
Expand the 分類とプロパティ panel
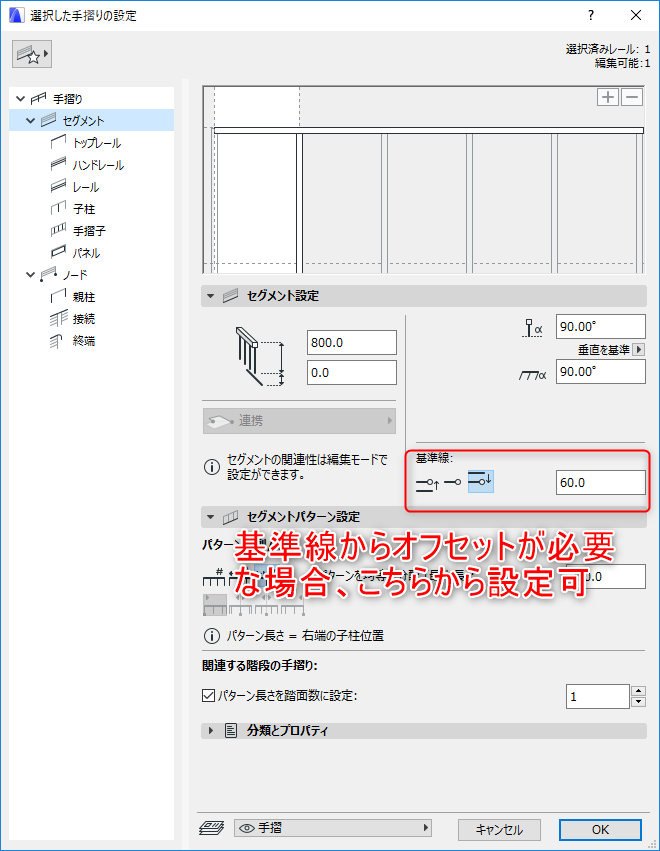211,731
